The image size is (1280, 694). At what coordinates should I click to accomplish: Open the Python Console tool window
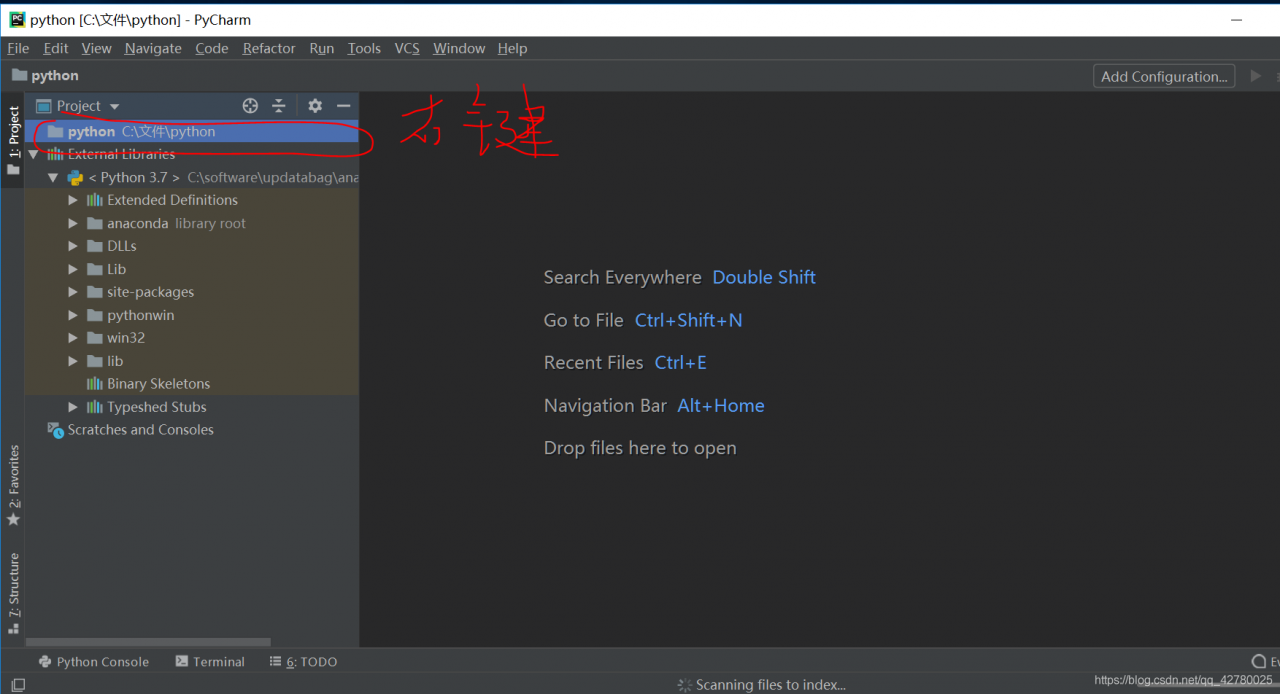point(93,662)
